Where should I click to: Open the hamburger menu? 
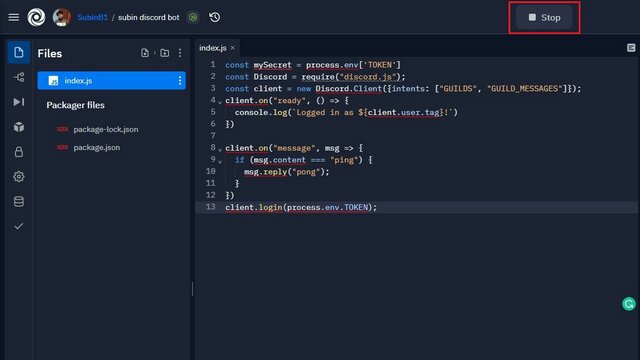pos(13,17)
